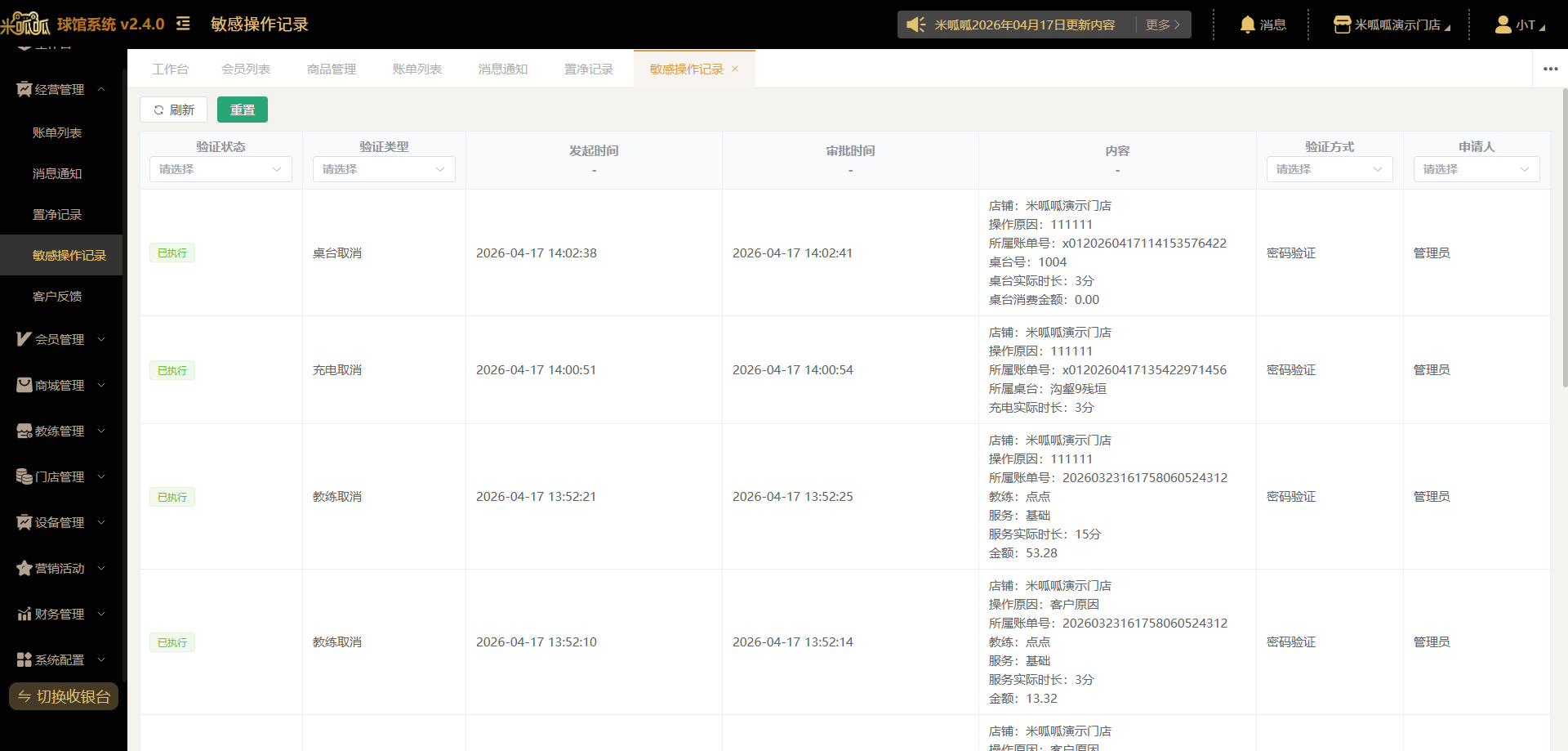The width and height of the screenshot is (1568, 751).
Task: Open the 验证方式 filter dropdown
Action: click(1330, 169)
